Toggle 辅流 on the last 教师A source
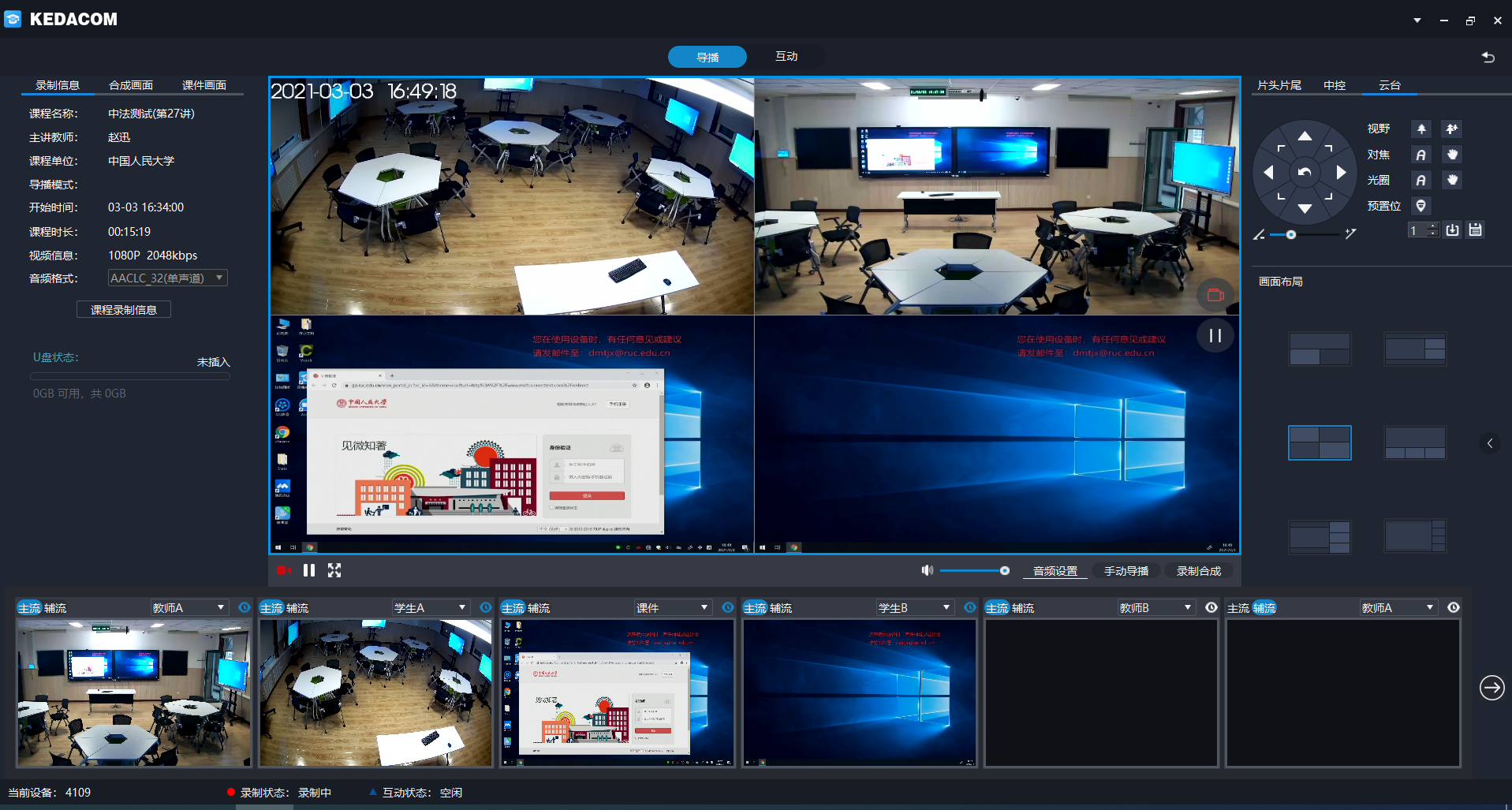Image resolution: width=1512 pixels, height=810 pixels. (x=1264, y=608)
